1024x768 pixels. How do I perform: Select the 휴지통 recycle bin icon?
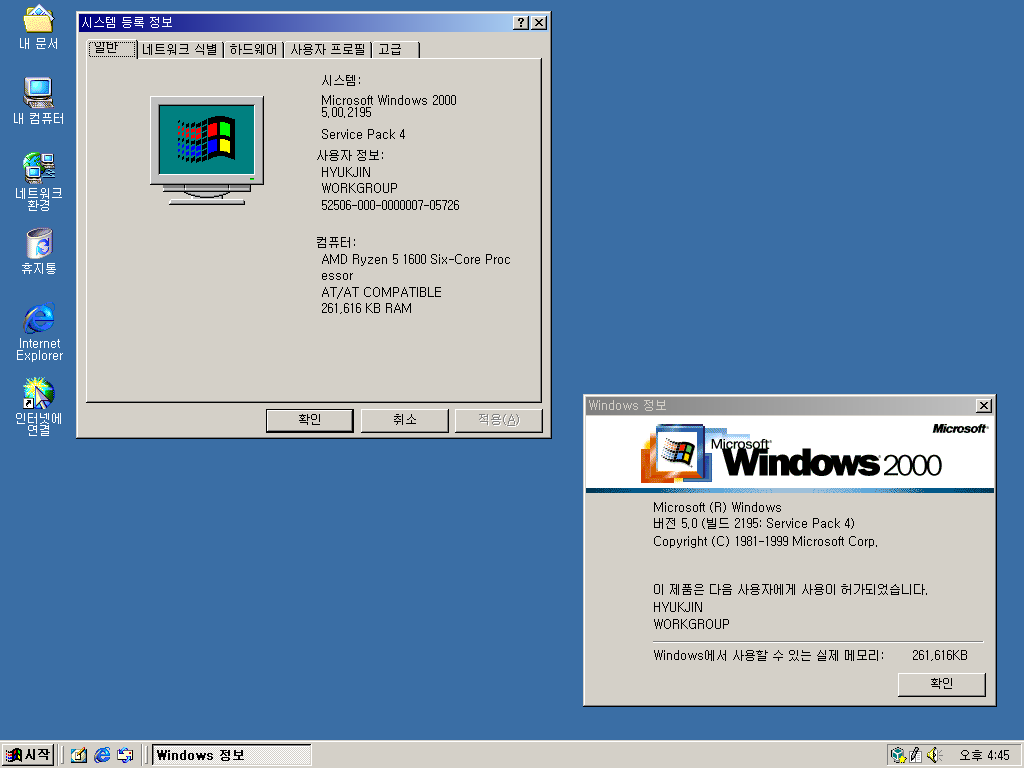(39, 251)
